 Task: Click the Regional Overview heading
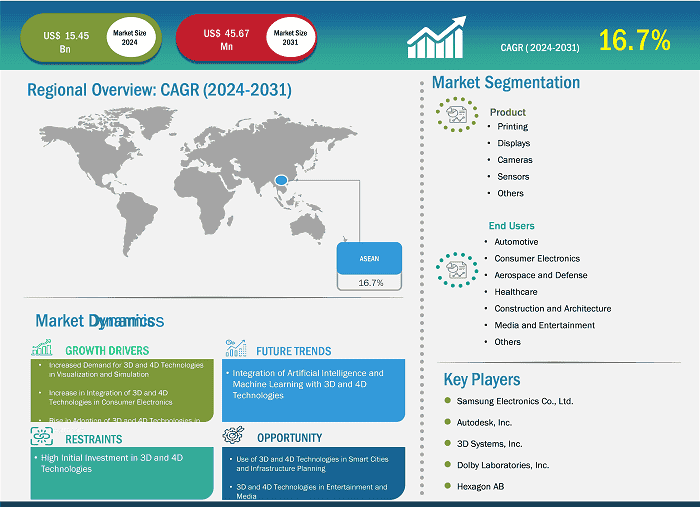click(x=159, y=90)
